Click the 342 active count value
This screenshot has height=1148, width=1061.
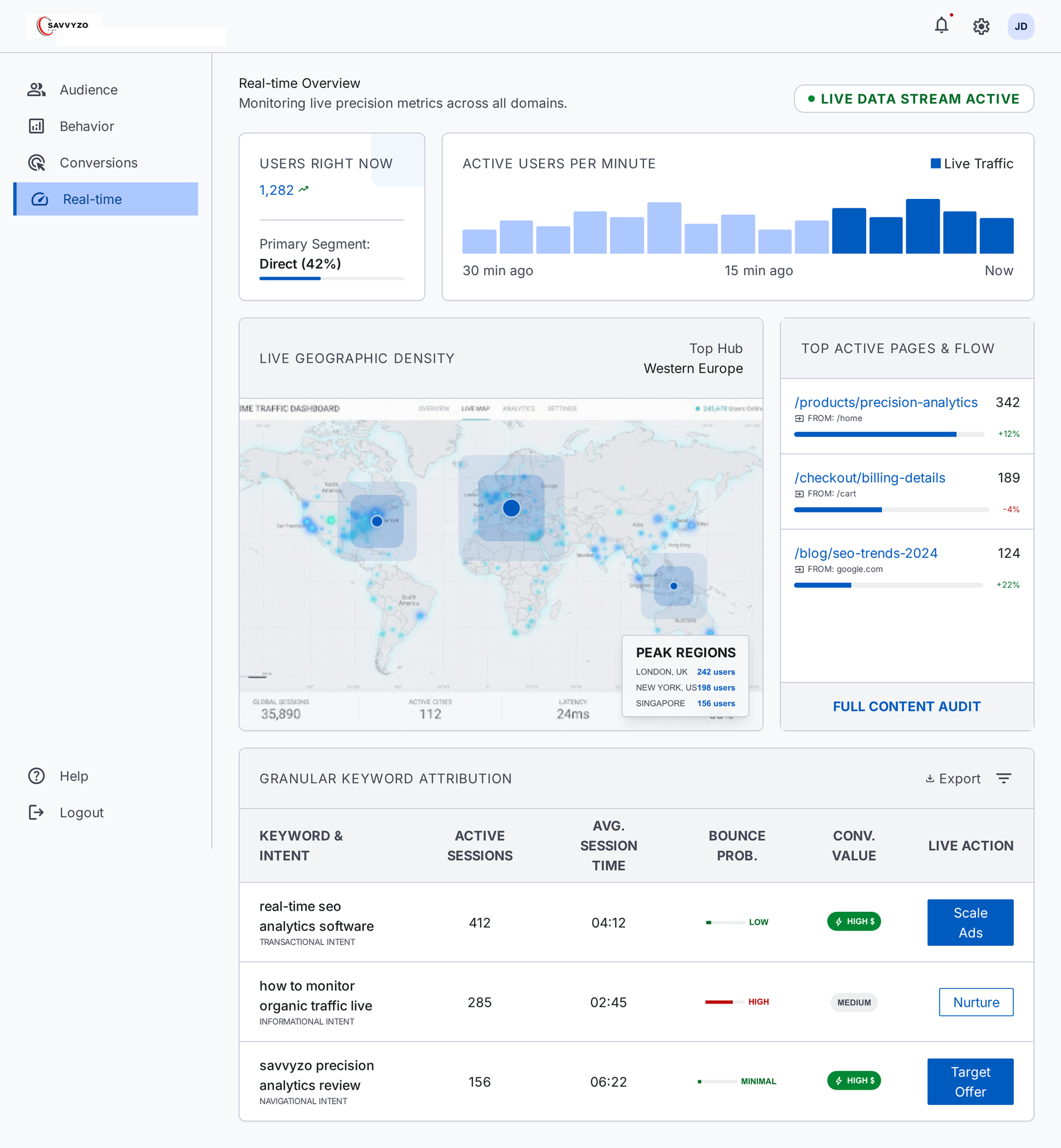point(1007,403)
